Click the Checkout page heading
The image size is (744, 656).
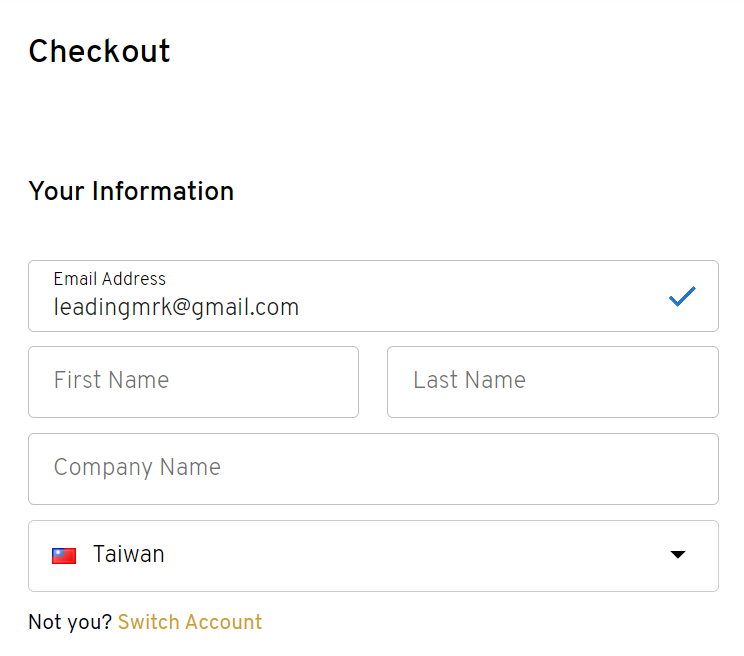tap(99, 51)
